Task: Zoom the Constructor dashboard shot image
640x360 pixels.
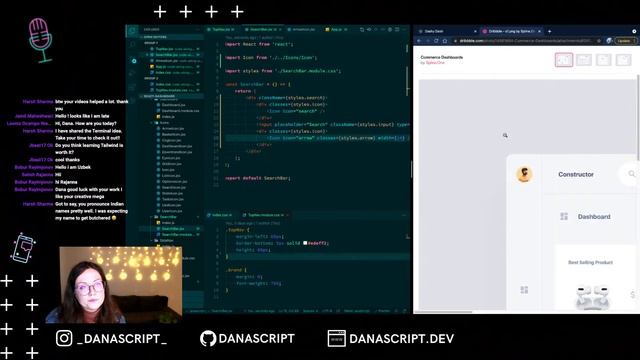Action: [529, 195]
